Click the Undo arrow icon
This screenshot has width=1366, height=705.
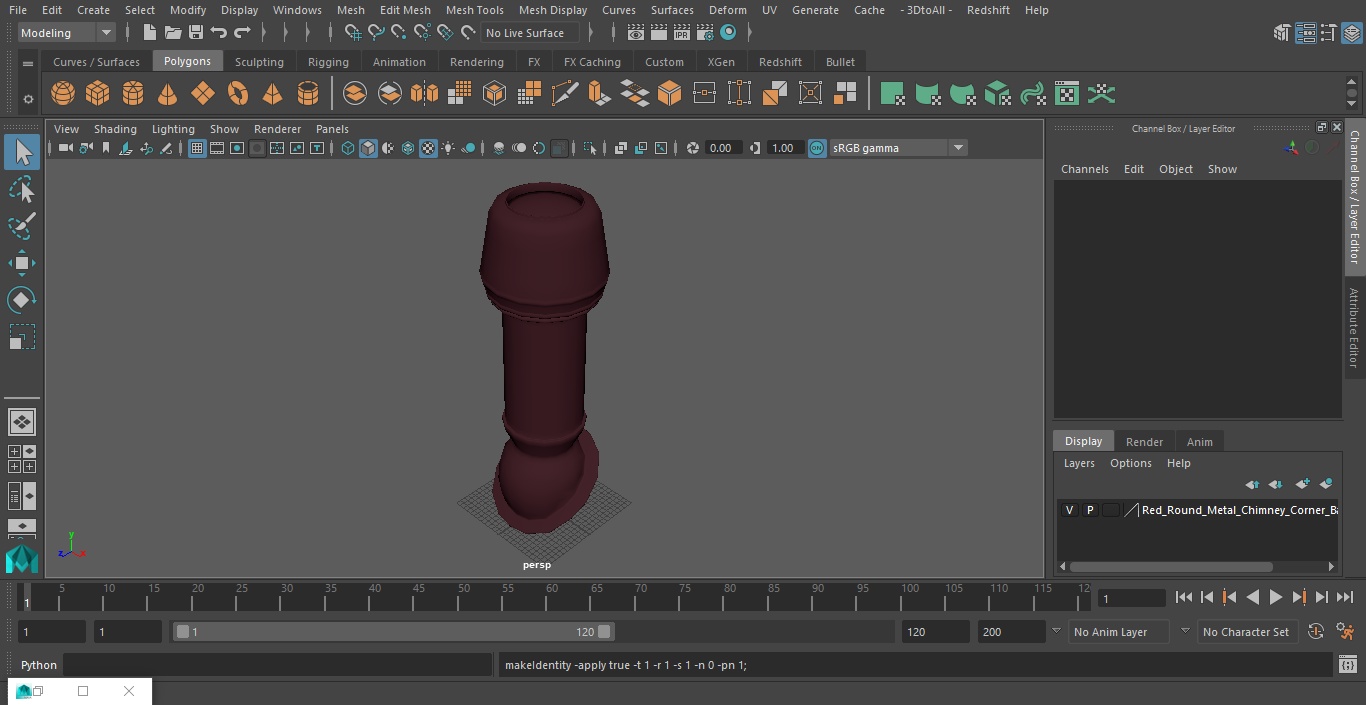click(219, 33)
